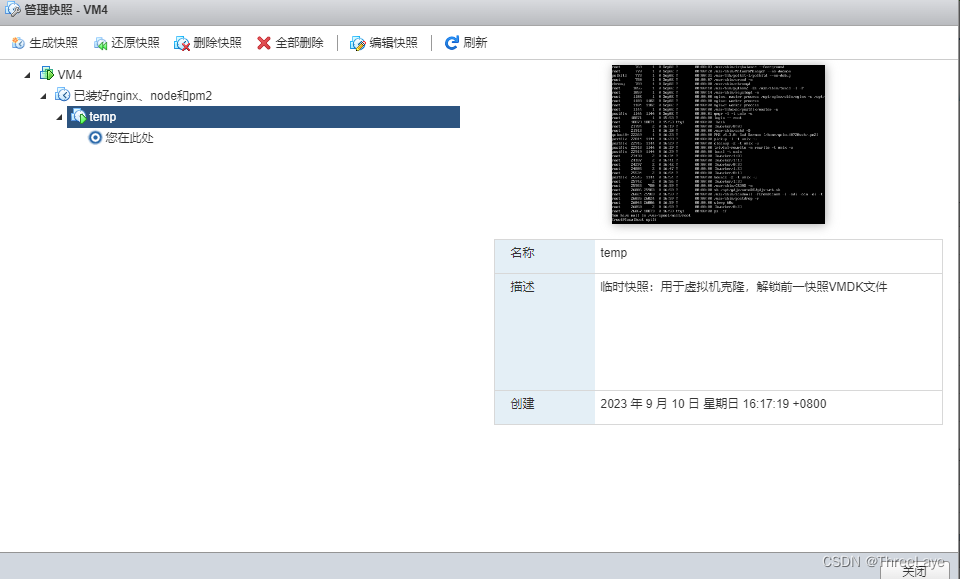Image resolution: width=960 pixels, height=579 pixels.
Task: Click the 还原快照 restore snapshot icon
Action: [x=100, y=43]
